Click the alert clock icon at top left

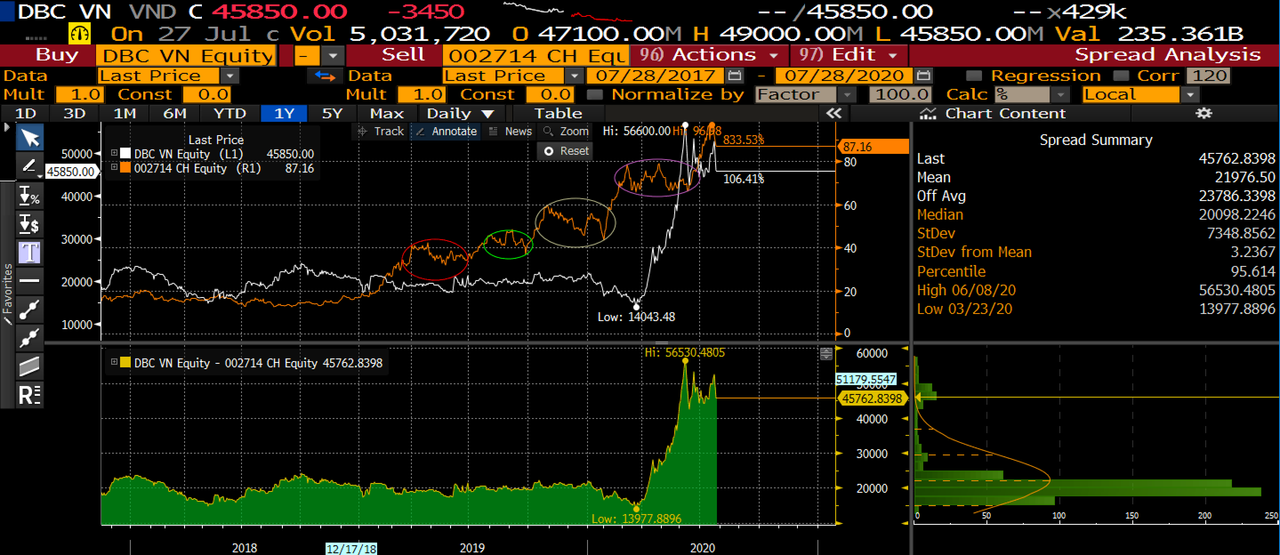80,33
